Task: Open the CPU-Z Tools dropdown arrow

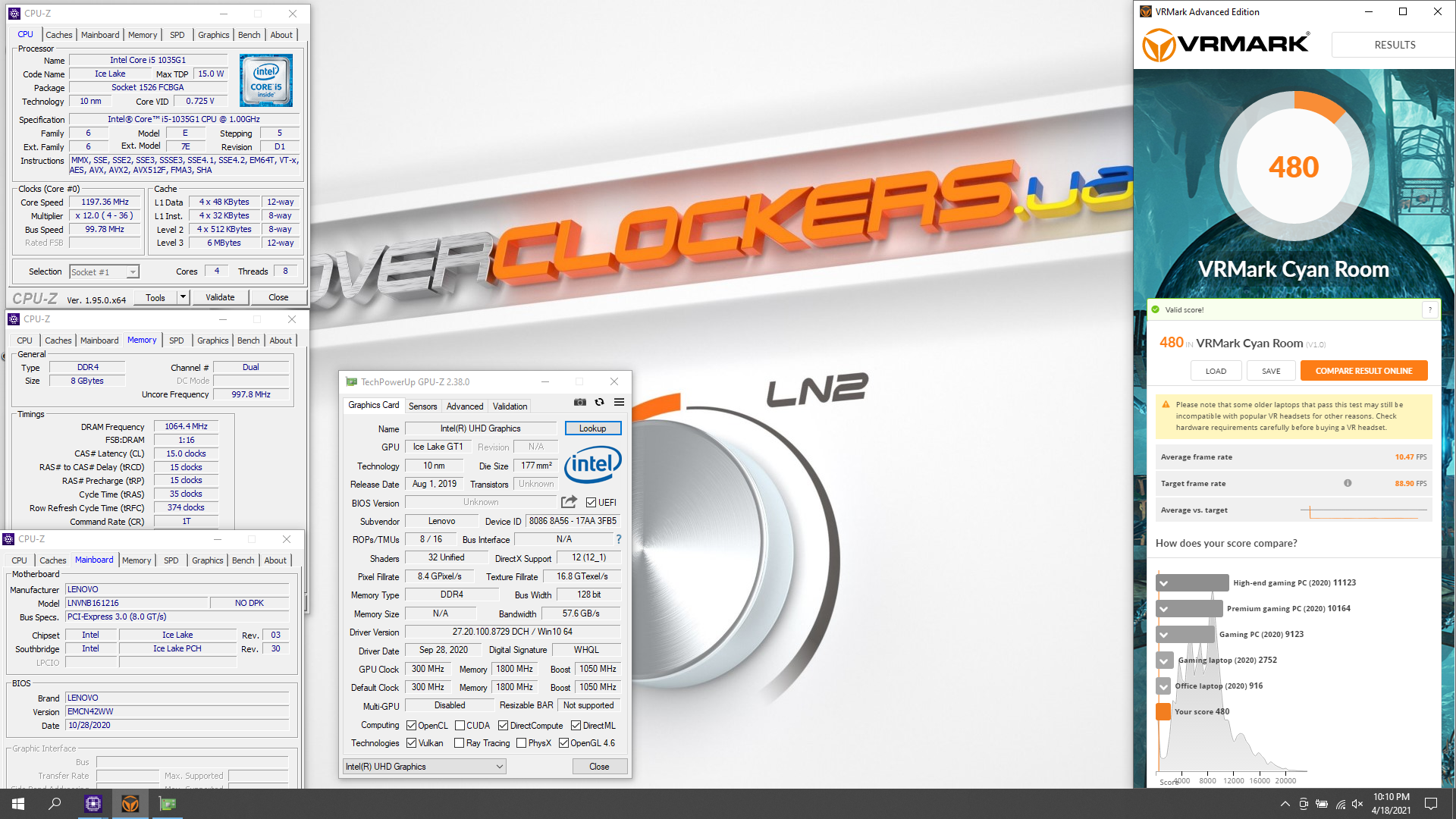Action: [183, 297]
